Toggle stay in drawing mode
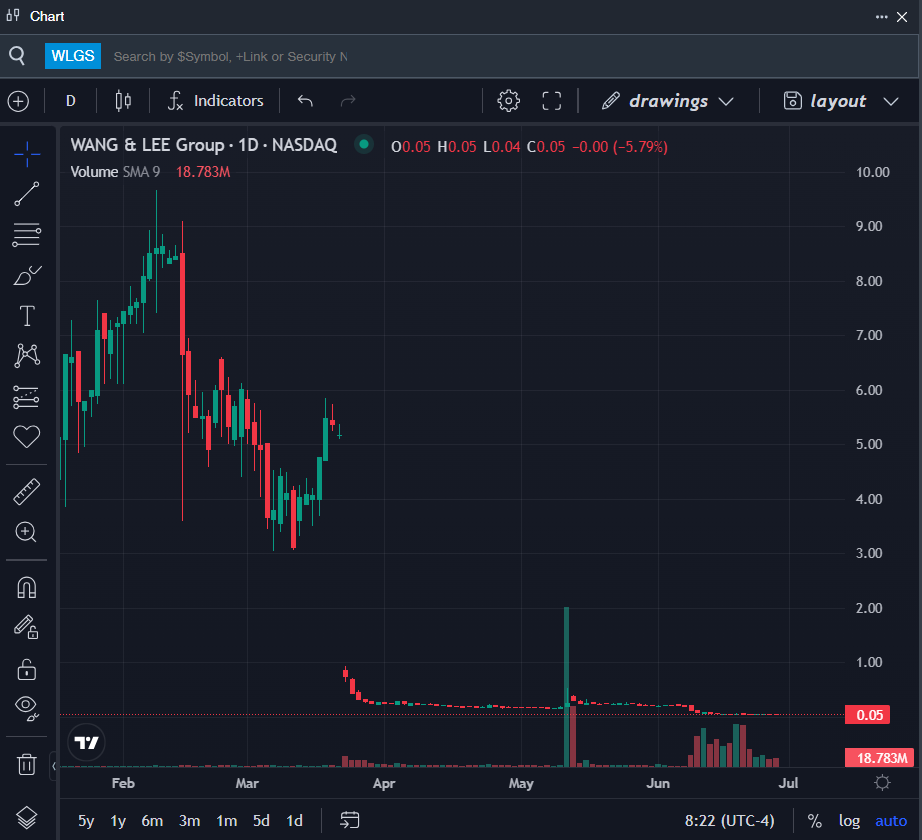922x840 pixels. coord(26,627)
